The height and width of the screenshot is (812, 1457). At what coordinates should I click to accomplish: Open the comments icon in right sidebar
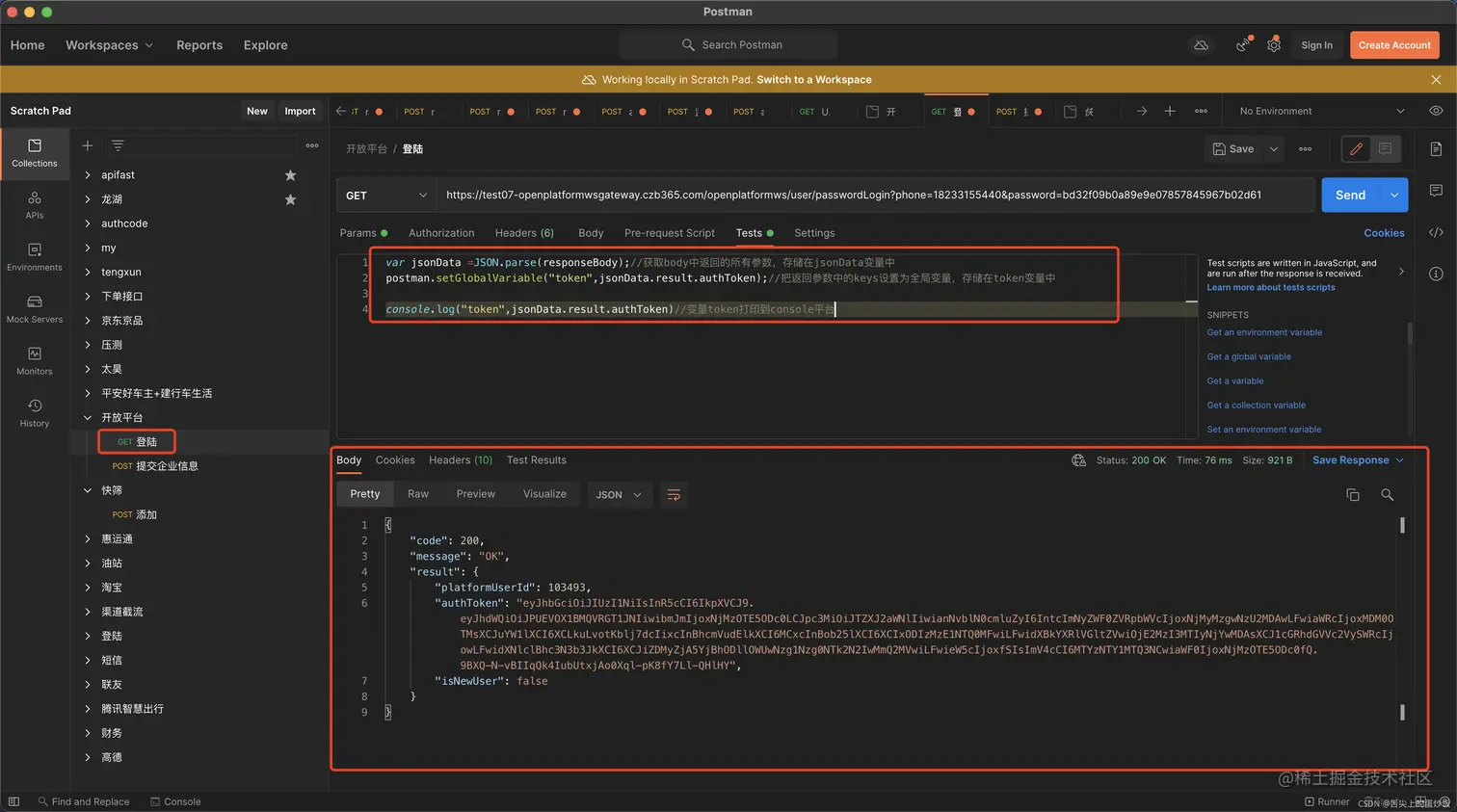[x=1436, y=191]
